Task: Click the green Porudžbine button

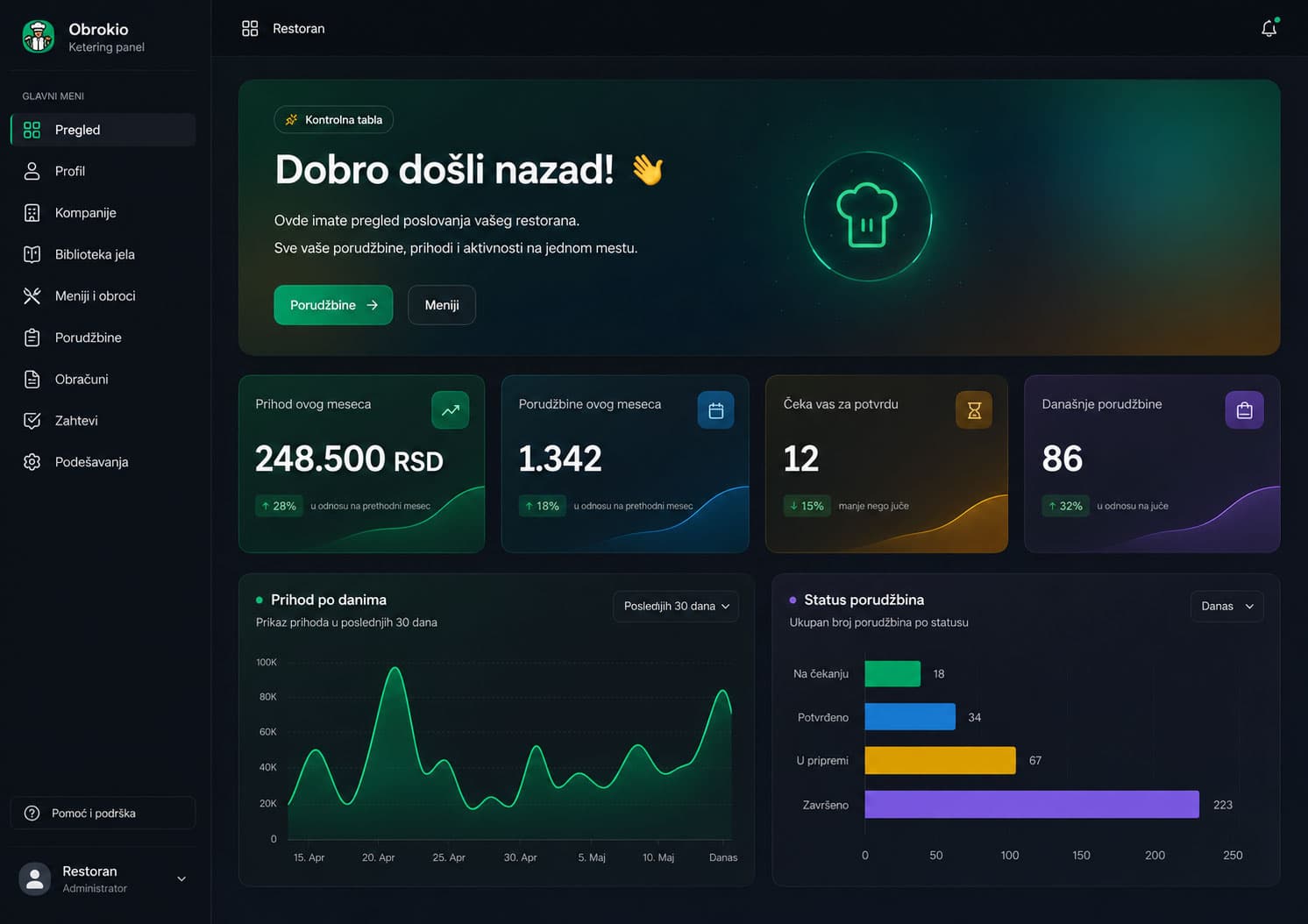Action: (333, 305)
